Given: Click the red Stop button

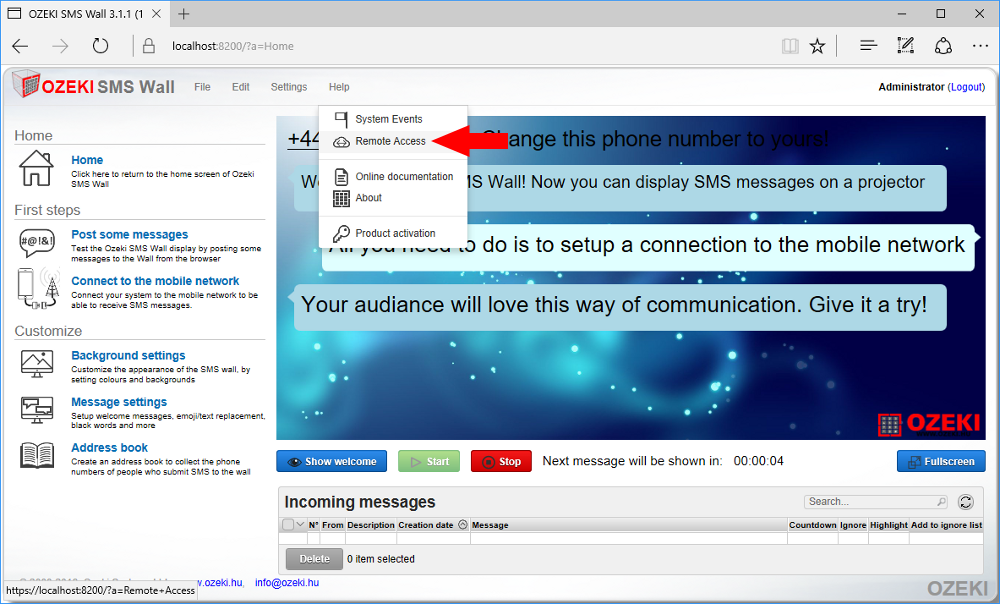Looking at the screenshot, I should pyautogui.click(x=501, y=461).
